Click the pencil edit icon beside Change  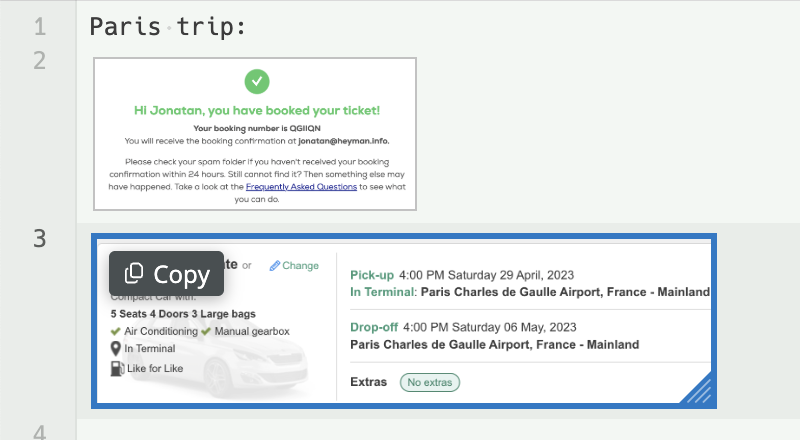coord(275,266)
